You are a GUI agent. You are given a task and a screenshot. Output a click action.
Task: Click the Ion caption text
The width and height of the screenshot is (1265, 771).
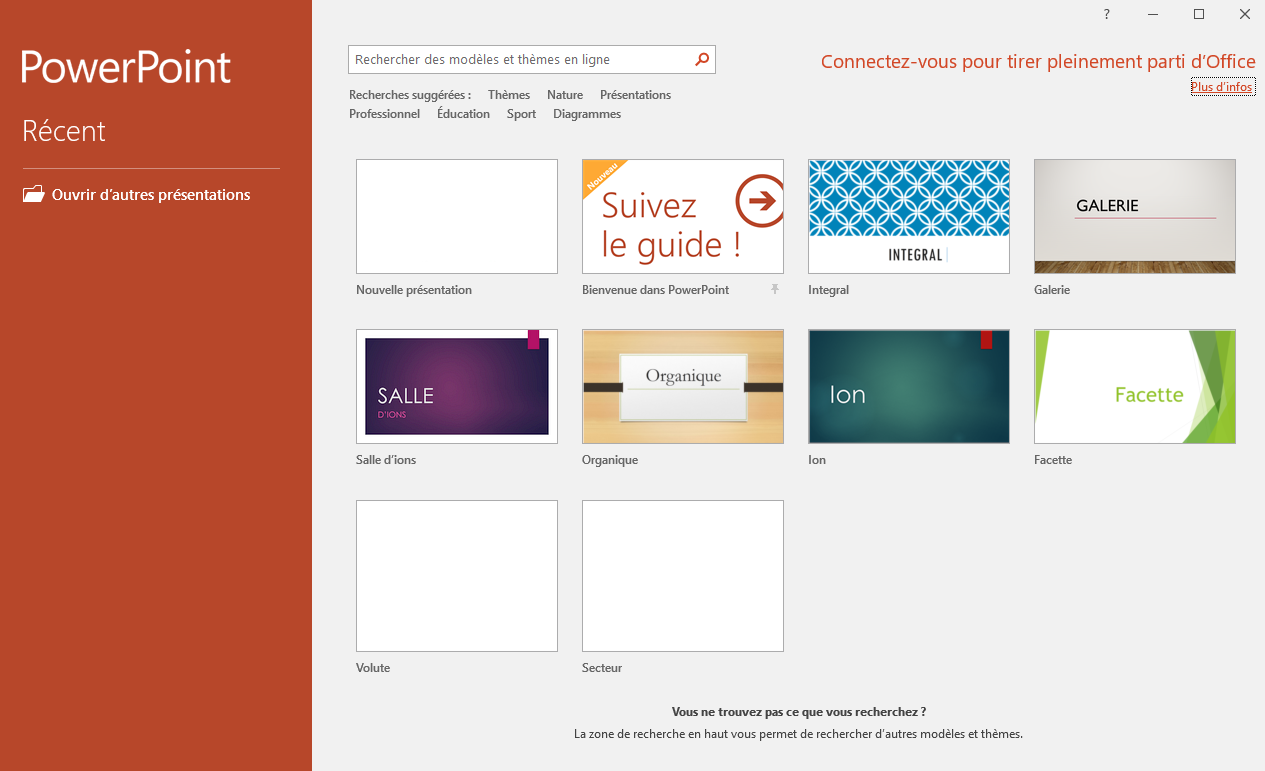[x=817, y=460]
